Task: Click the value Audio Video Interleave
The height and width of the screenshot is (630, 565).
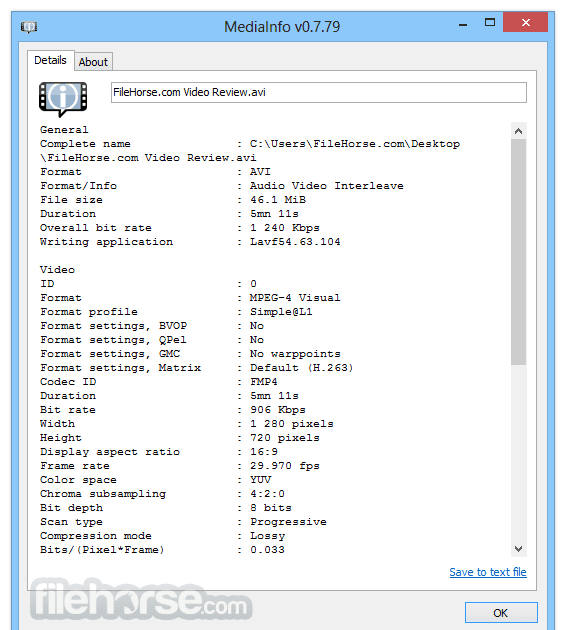Action: 327,186
